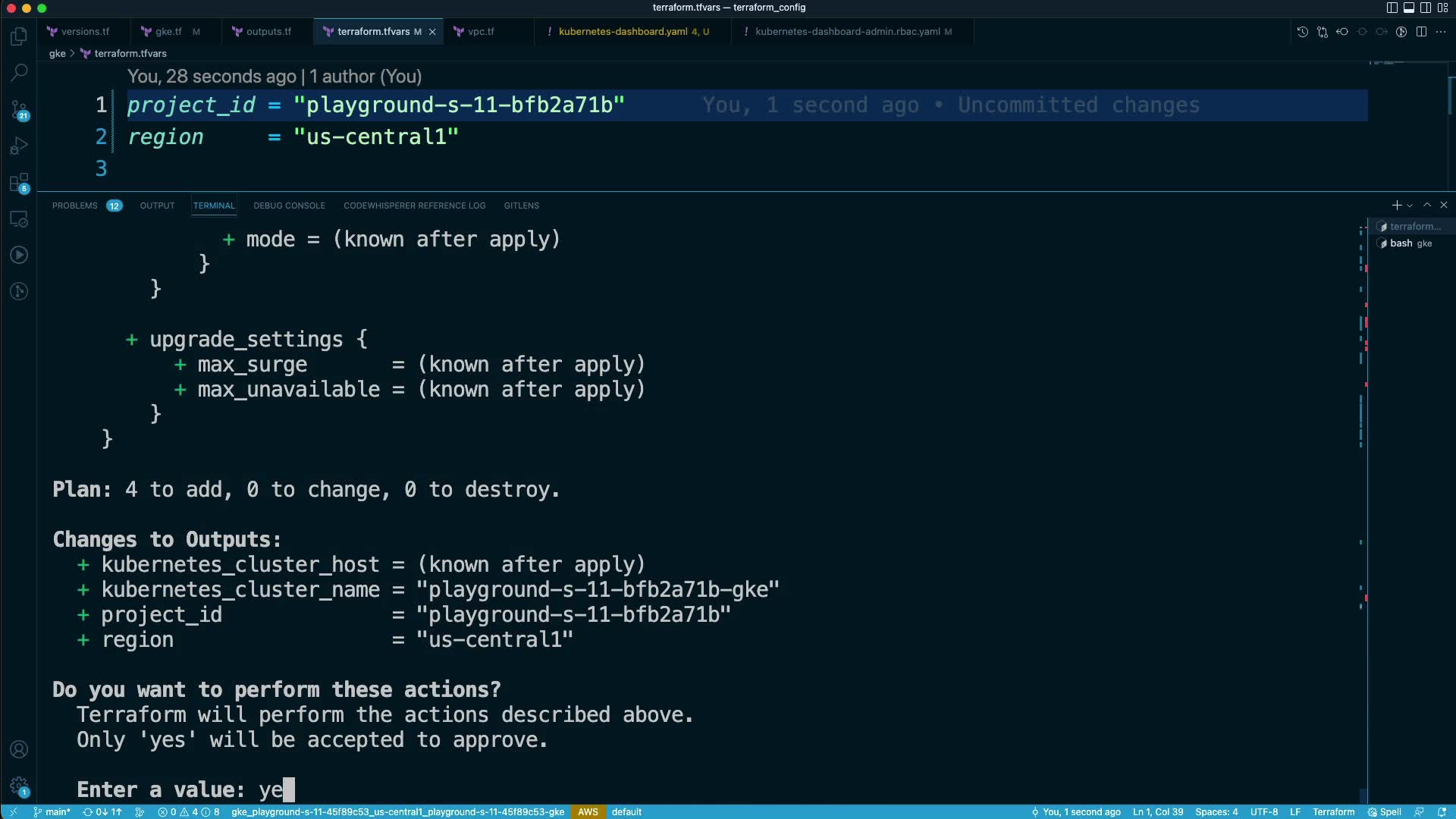This screenshot has height=819, width=1456.
Task: Open the Explorer files icon
Action: coord(19,36)
